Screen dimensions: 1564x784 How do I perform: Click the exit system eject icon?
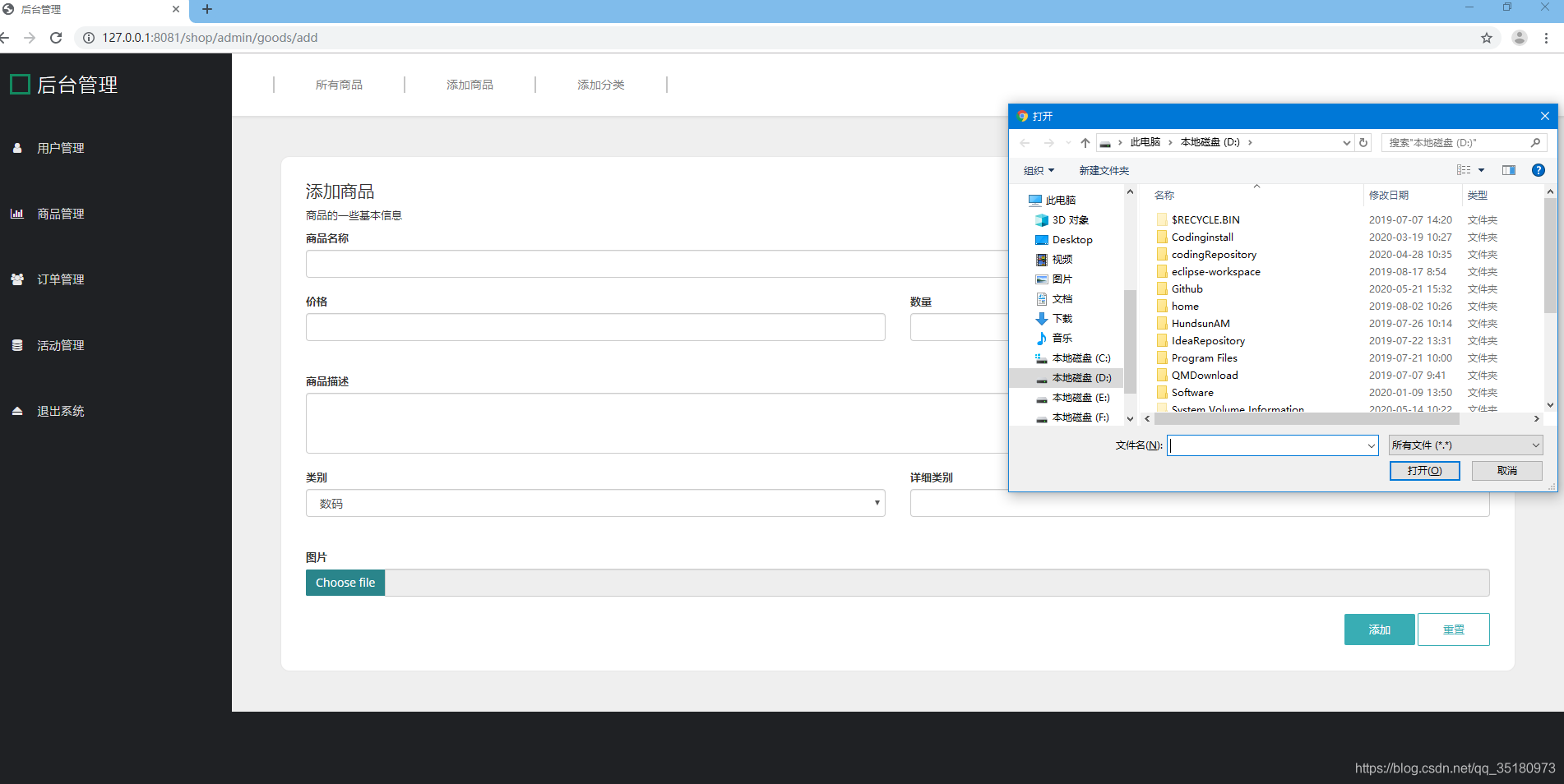click(17, 411)
